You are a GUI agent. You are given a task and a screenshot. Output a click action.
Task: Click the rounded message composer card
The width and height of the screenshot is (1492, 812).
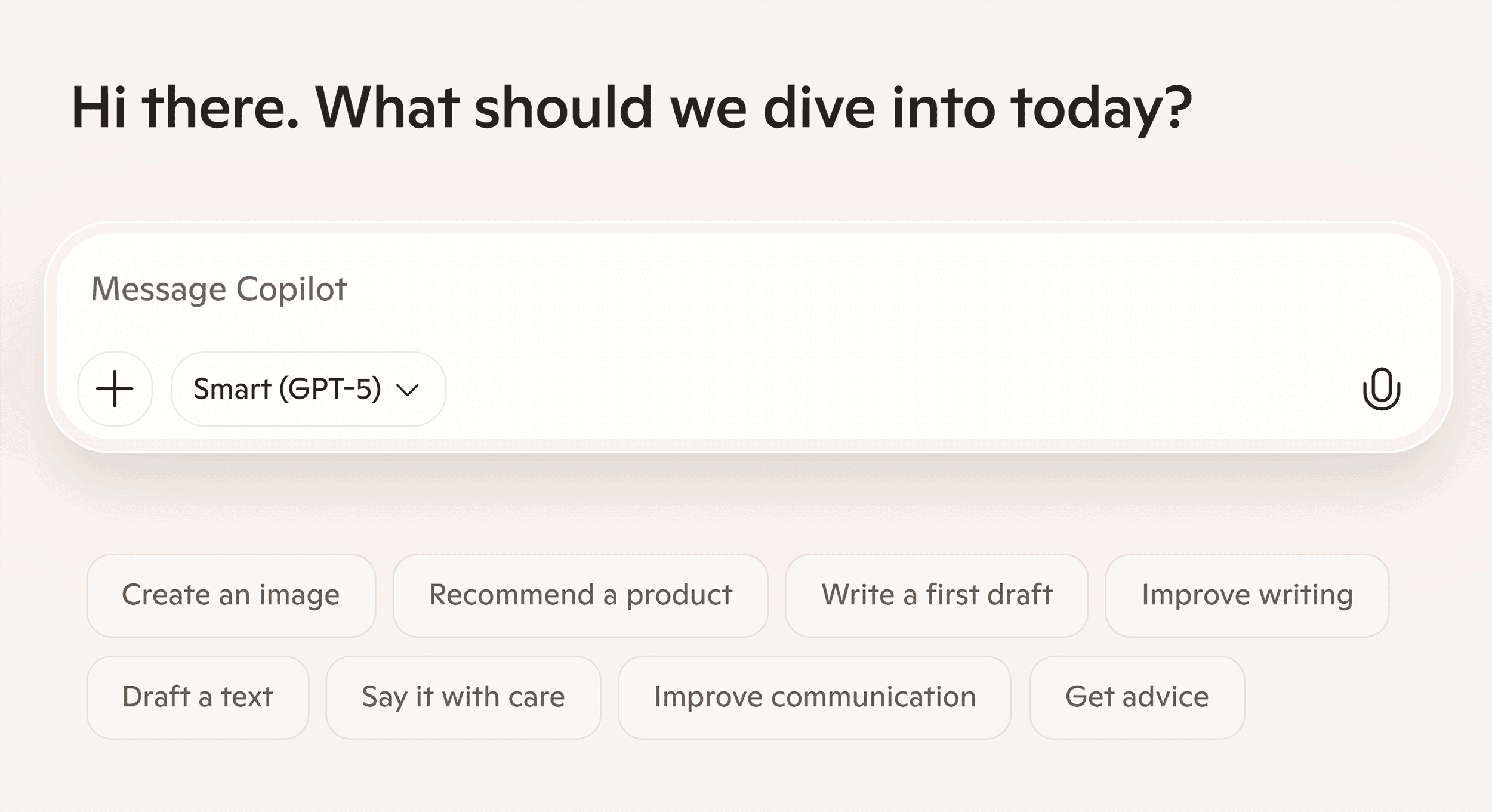pyautogui.click(x=746, y=337)
